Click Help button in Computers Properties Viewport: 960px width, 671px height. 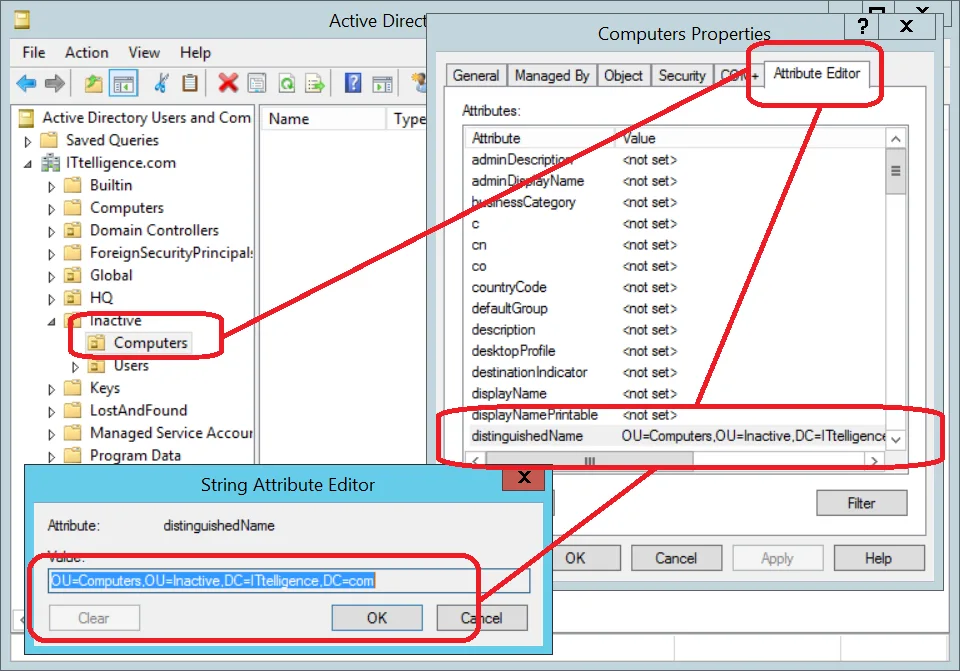click(x=879, y=558)
